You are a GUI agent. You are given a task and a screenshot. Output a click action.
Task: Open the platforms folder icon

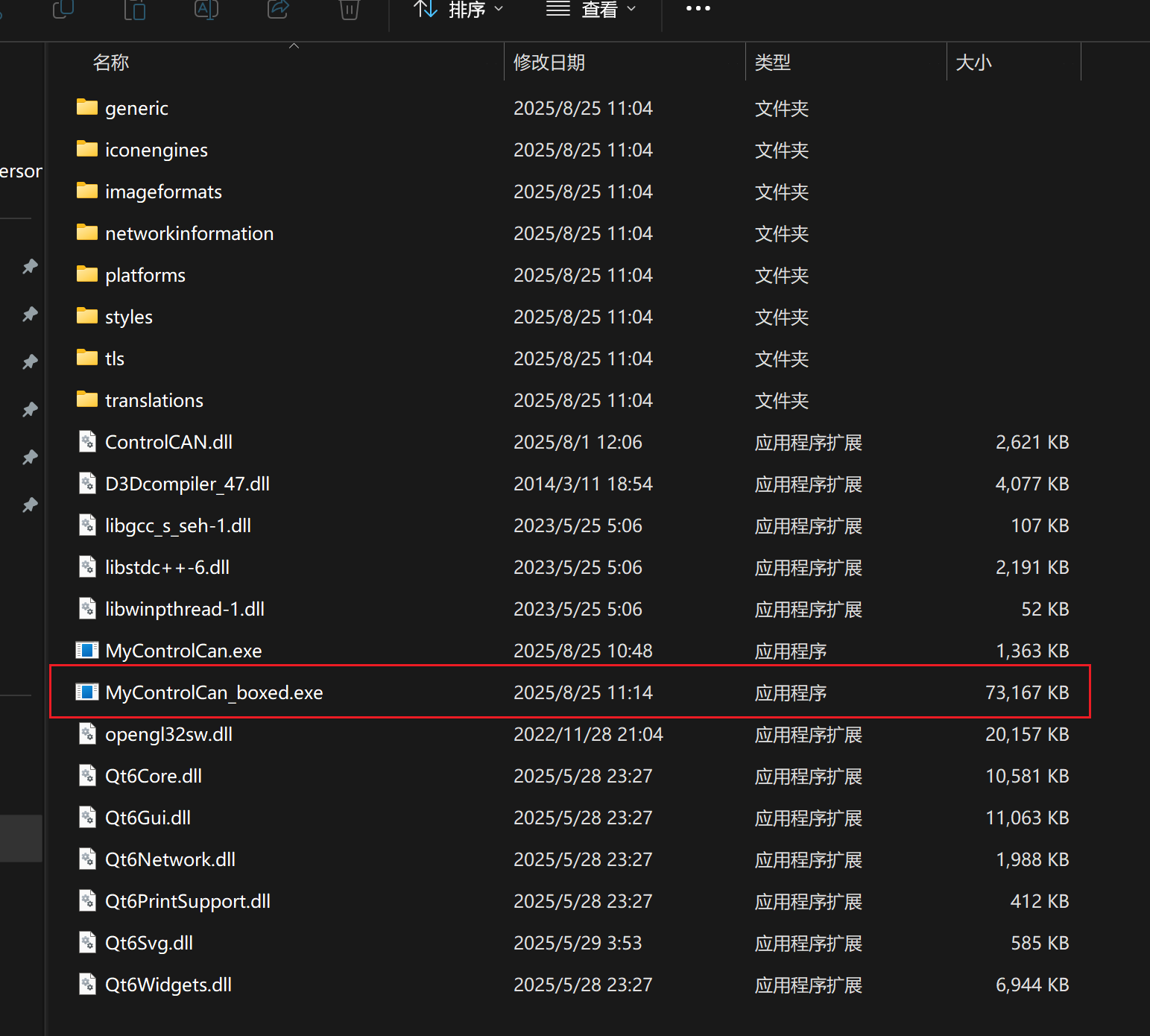click(x=87, y=274)
